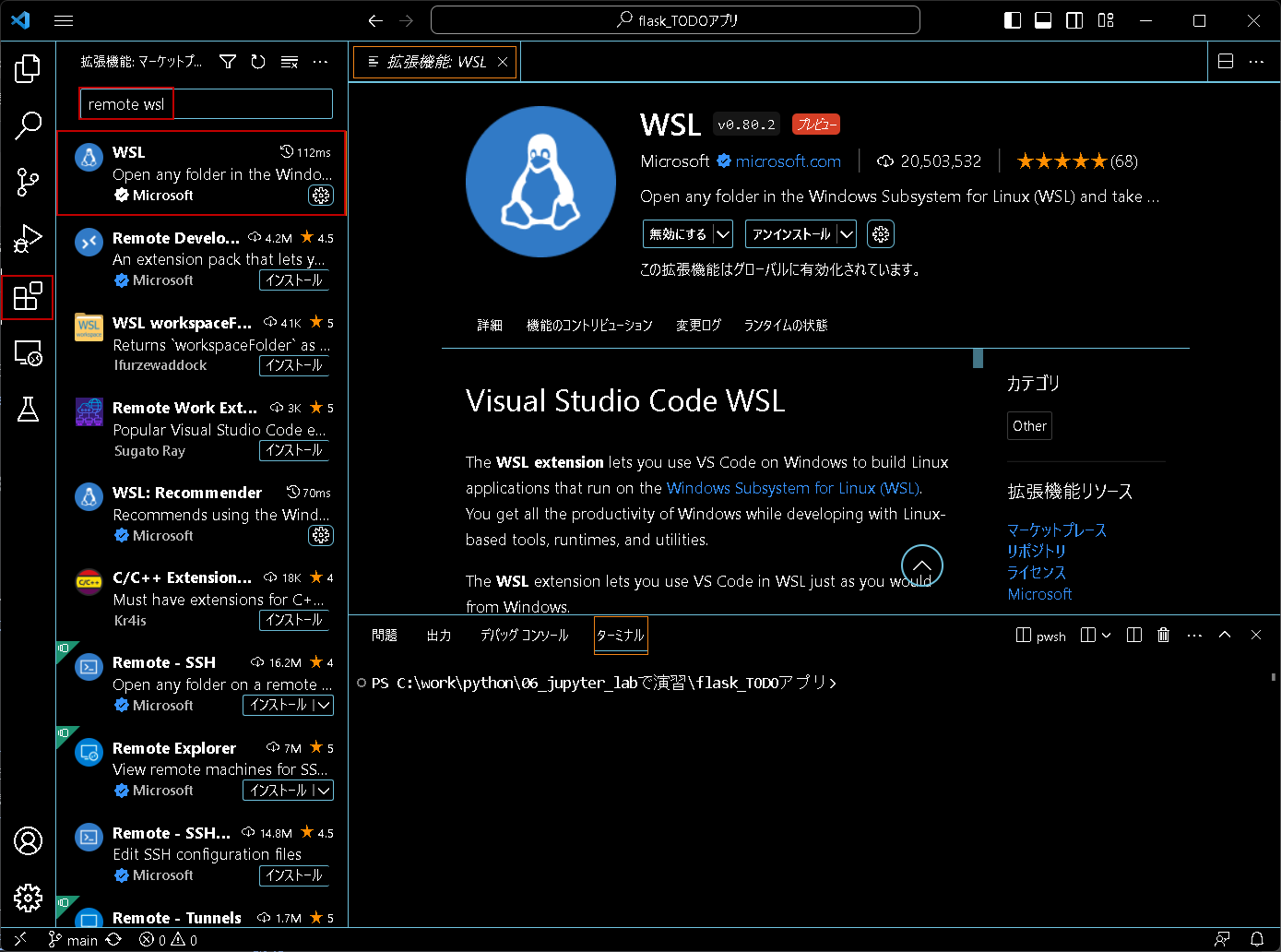Synchronize changes icon in status bar
Screen dimensions: 1281x952
[113, 939]
